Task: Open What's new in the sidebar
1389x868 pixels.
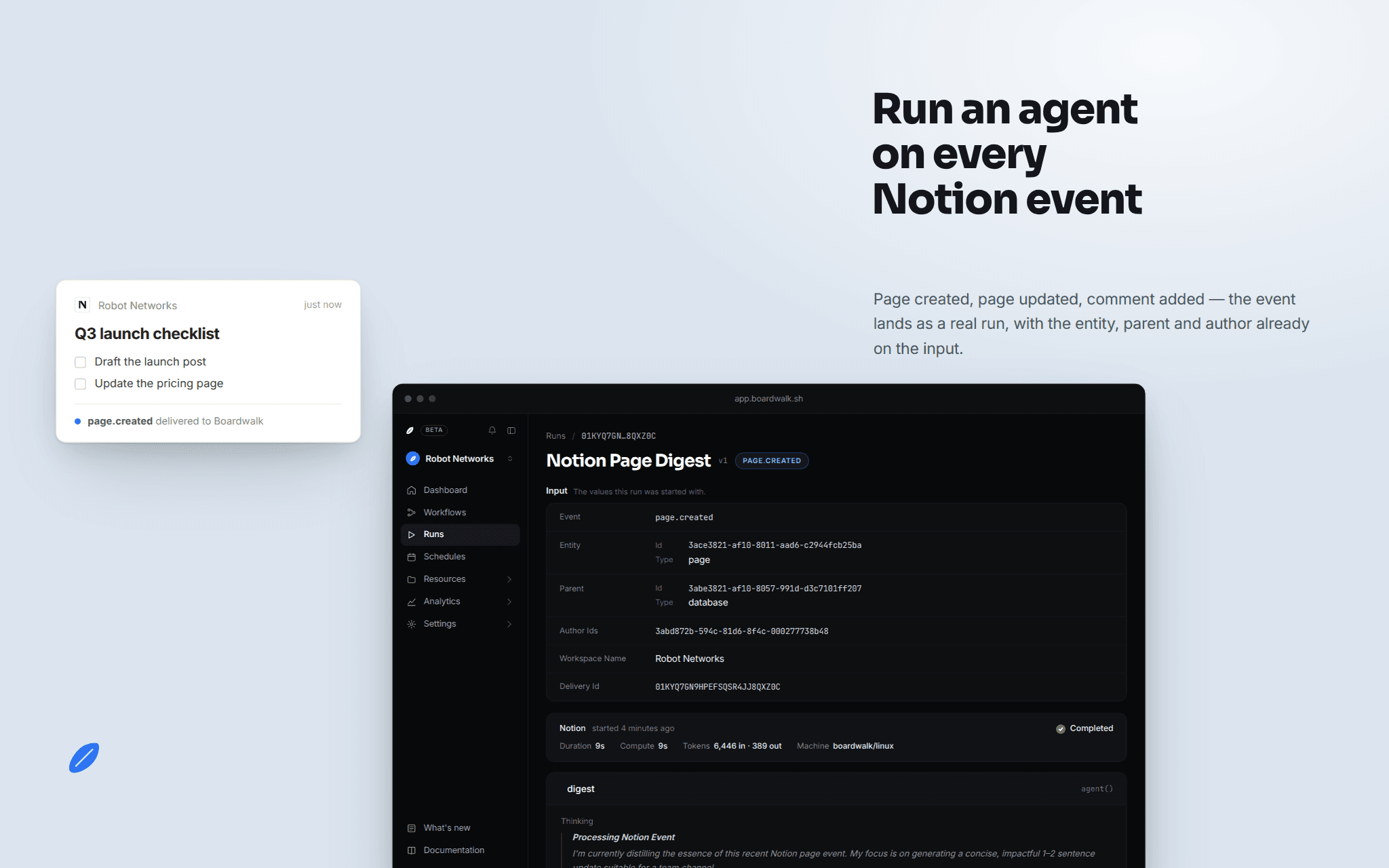Action: coord(461,829)
